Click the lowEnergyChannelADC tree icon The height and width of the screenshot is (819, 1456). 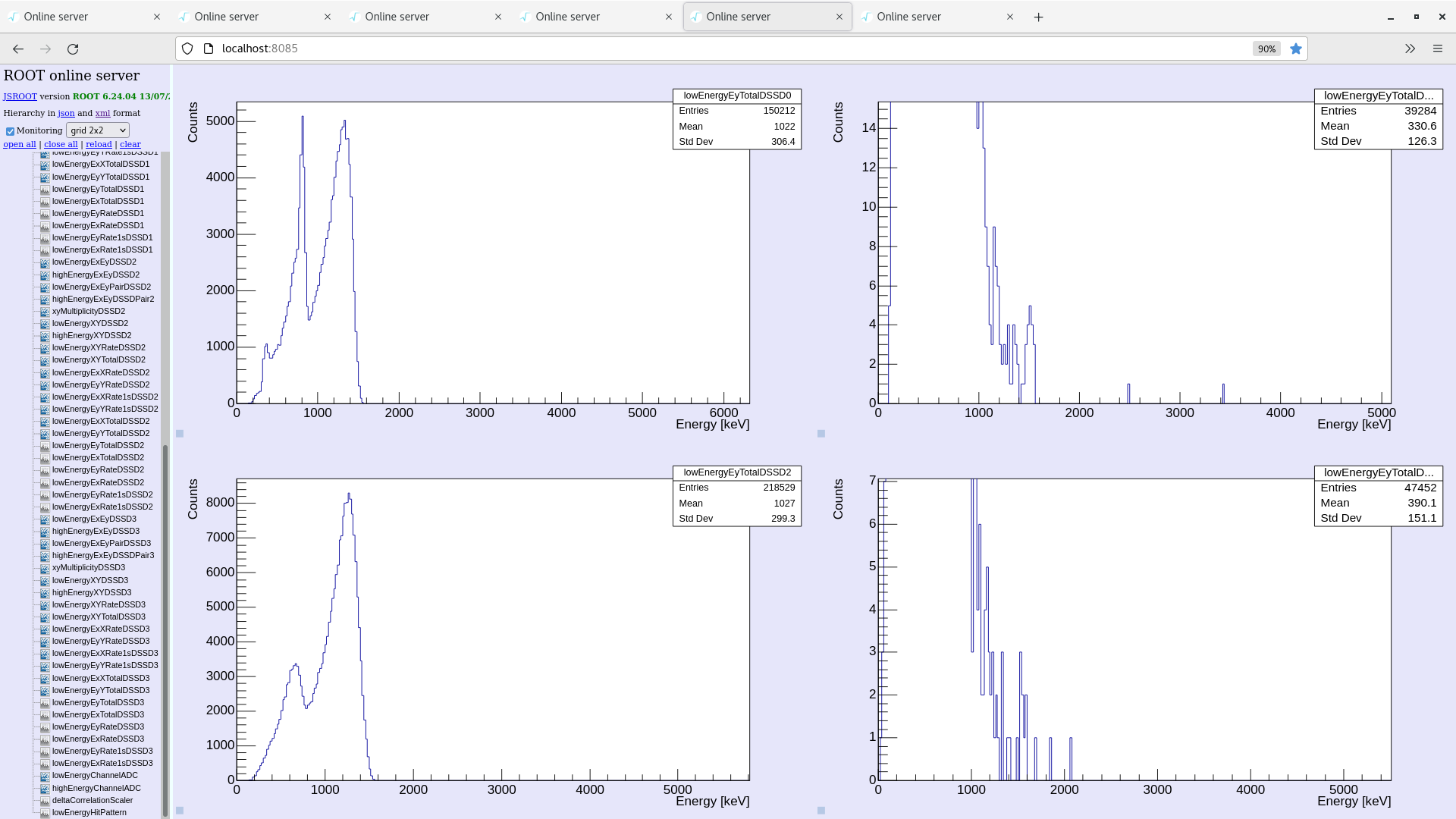click(45, 776)
